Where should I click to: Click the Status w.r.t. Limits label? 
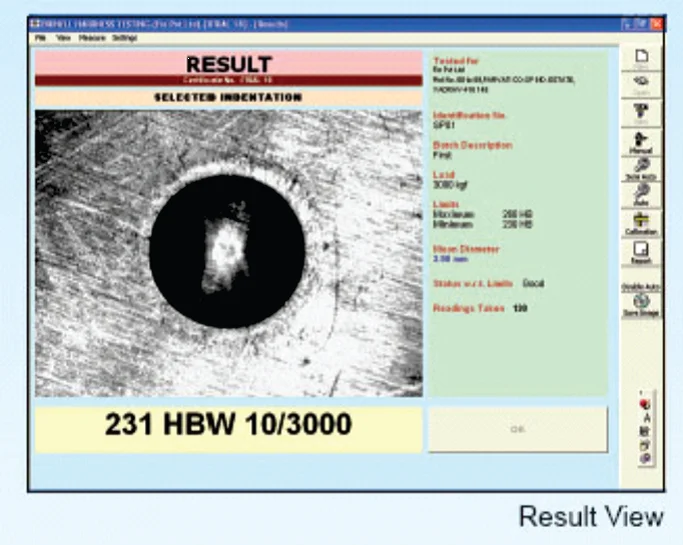pyautogui.click(x=473, y=284)
